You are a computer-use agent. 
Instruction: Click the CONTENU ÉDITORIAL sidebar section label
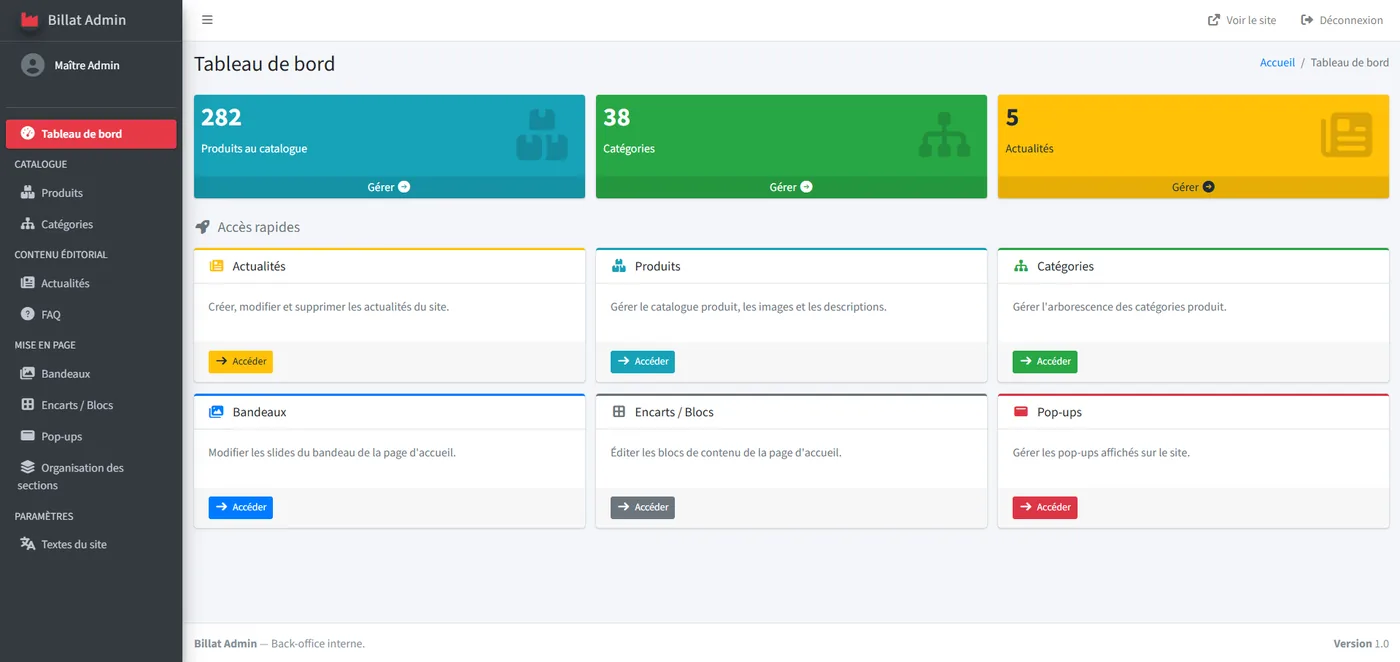[x=61, y=254]
